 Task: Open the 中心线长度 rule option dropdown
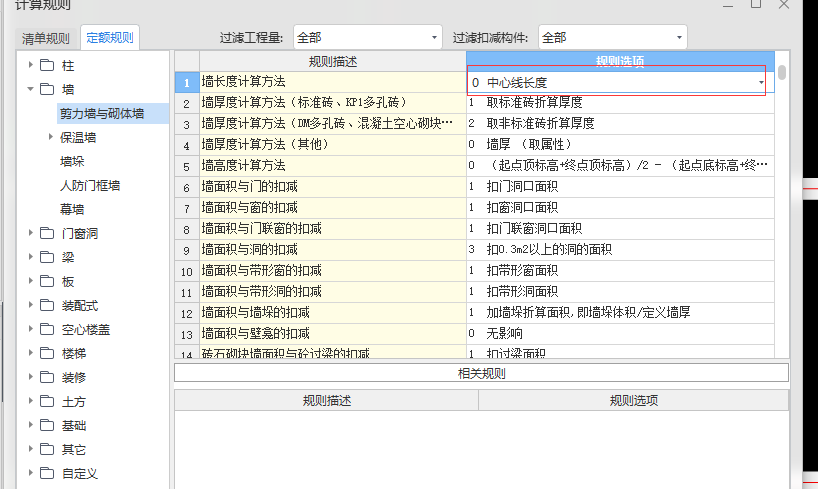[761, 82]
